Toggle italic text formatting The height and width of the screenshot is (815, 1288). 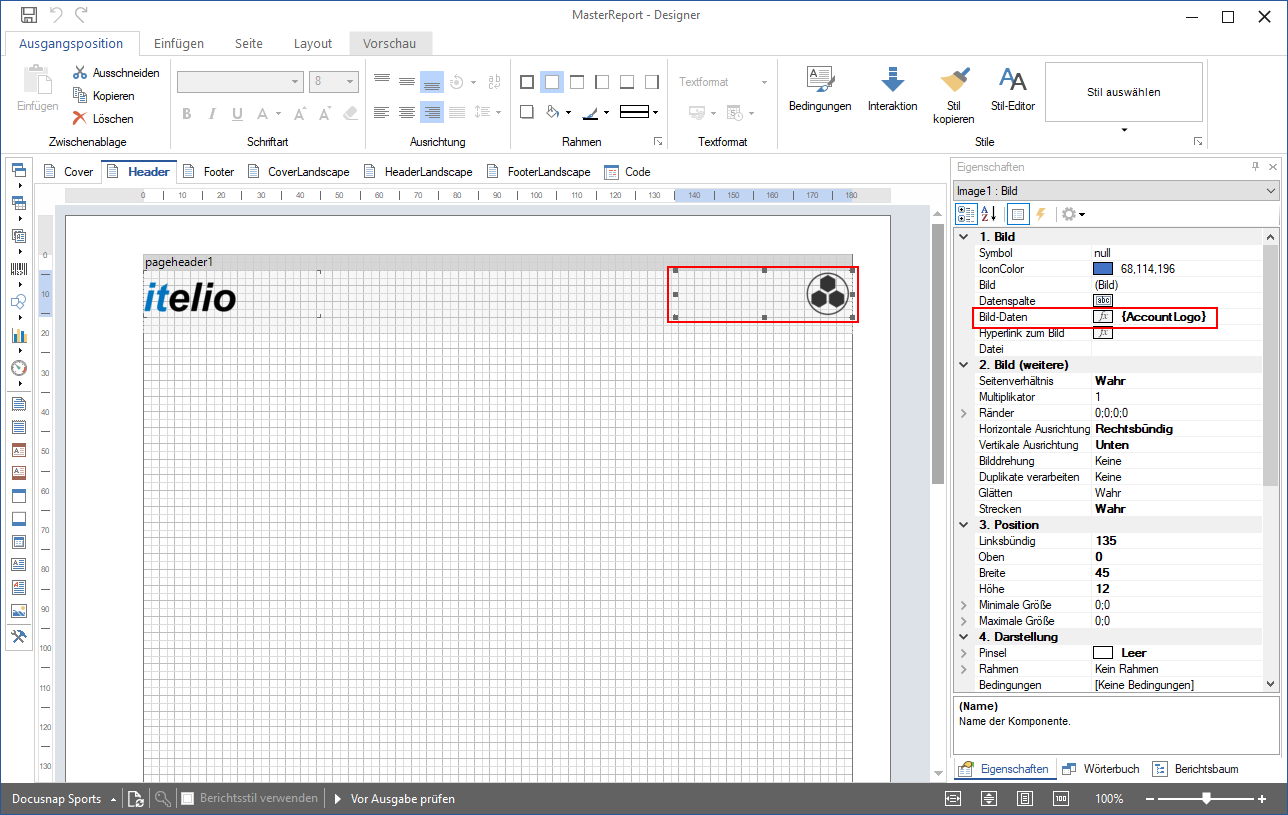point(212,113)
